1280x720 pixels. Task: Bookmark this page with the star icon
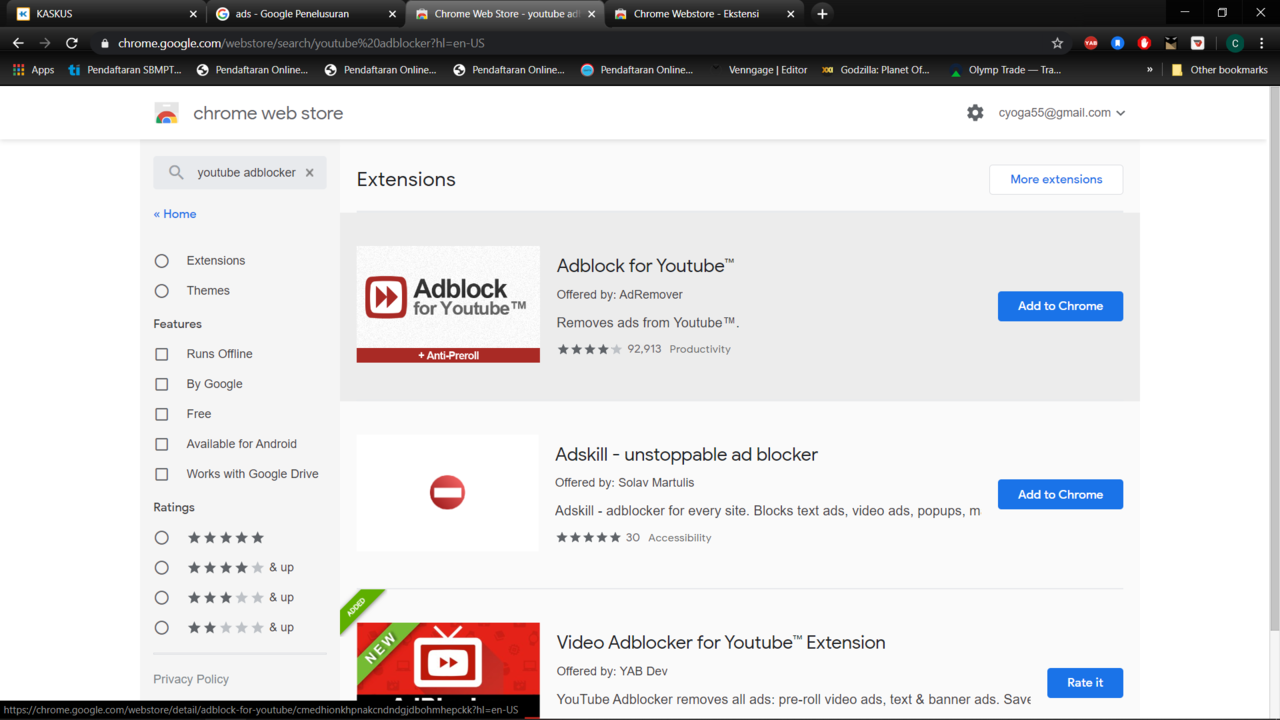[x=1057, y=43]
